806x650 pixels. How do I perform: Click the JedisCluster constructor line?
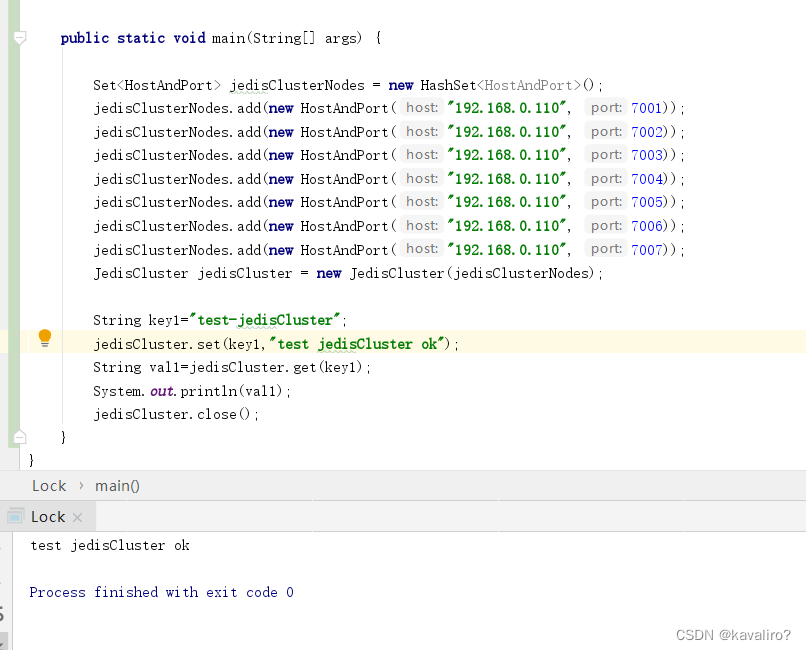pos(347,274)
